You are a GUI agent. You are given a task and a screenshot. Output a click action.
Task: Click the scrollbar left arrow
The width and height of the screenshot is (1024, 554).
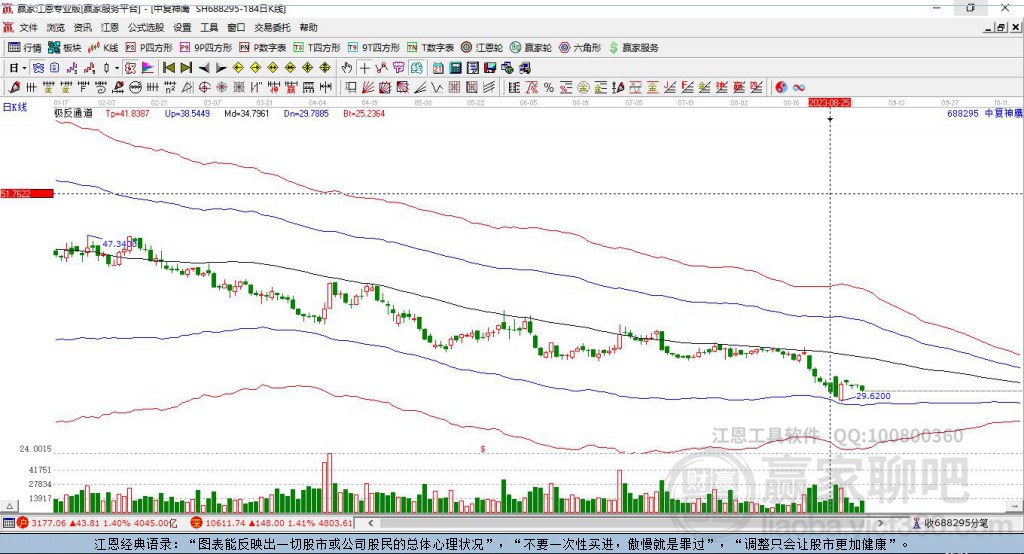point(371,523)
